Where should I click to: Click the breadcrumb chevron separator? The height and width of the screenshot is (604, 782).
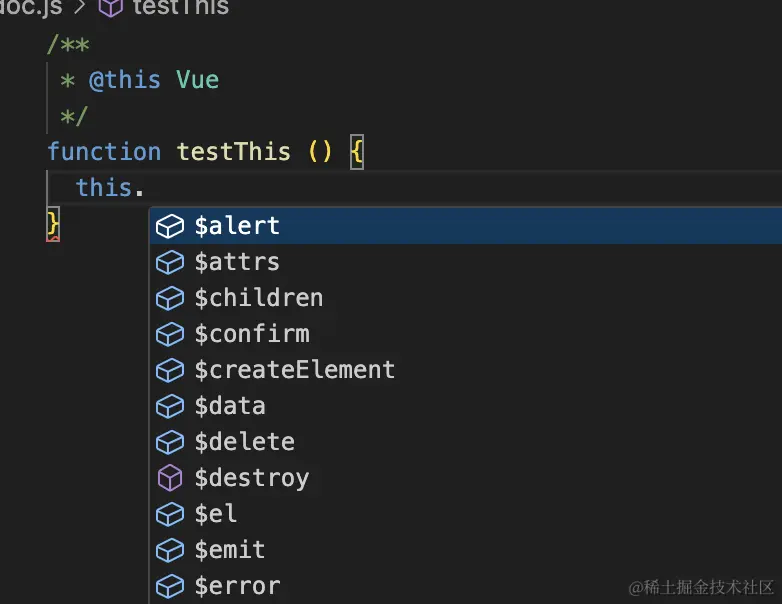81,8
